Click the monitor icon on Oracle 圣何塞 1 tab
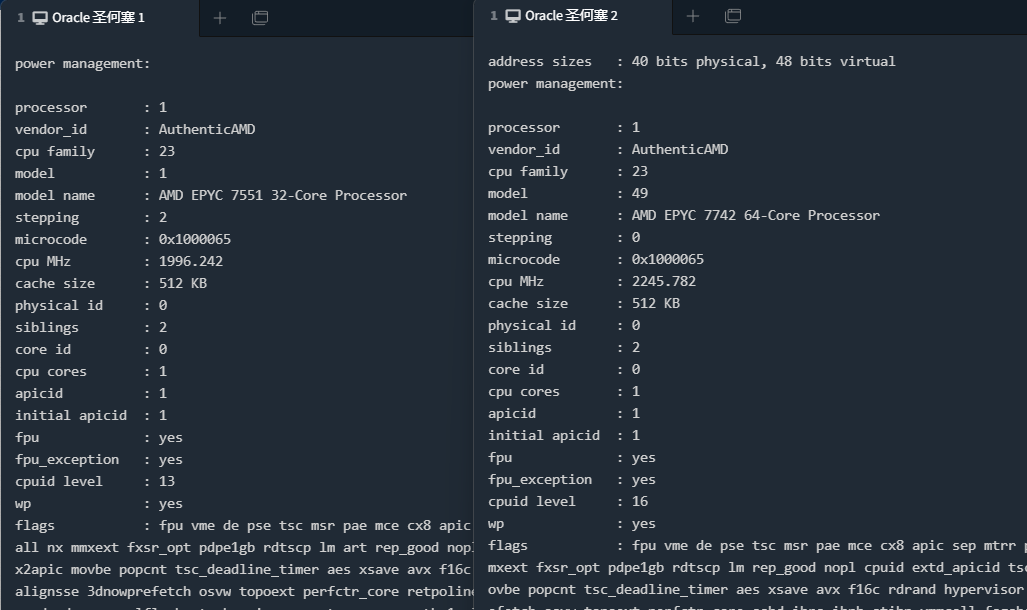 pyautogui.click(x=41, y=18)
